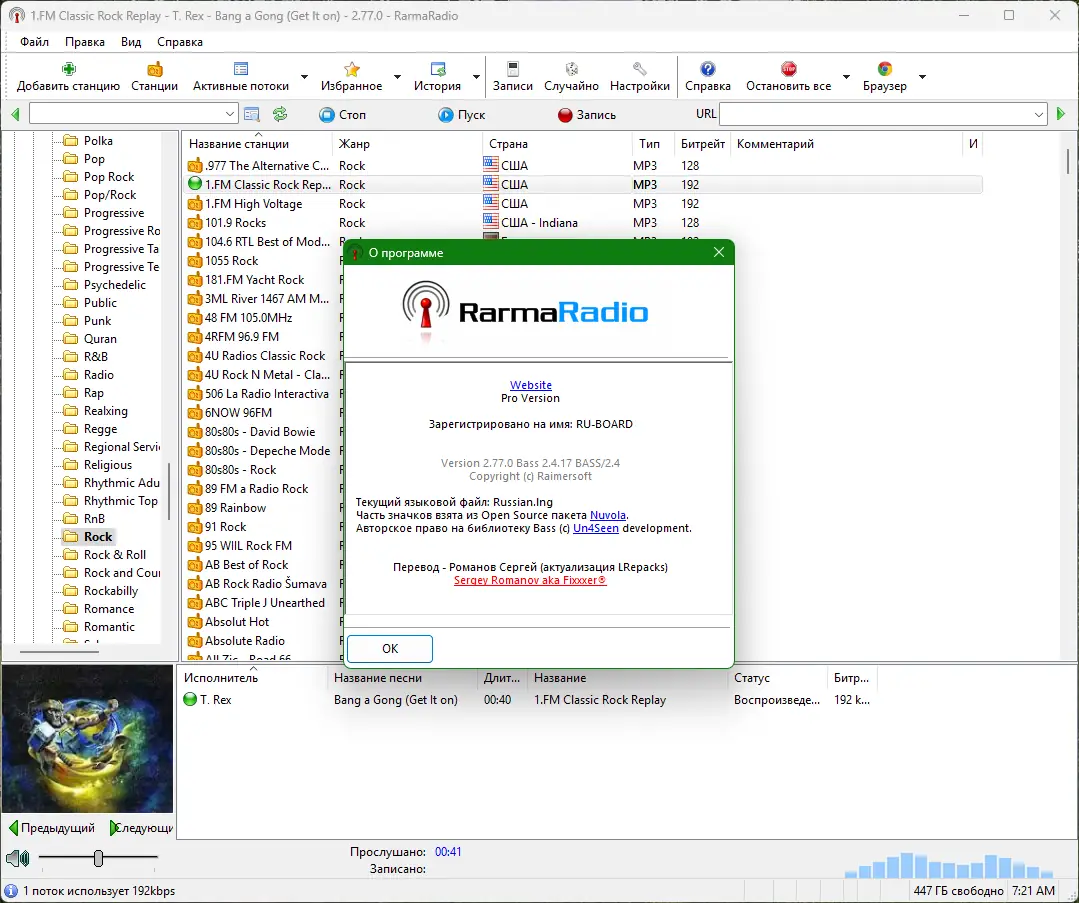Viewport: 1079px width, 903px height.
Task: Click the Stop all (Остановить все) icon
Action: (x=789, y=69)
